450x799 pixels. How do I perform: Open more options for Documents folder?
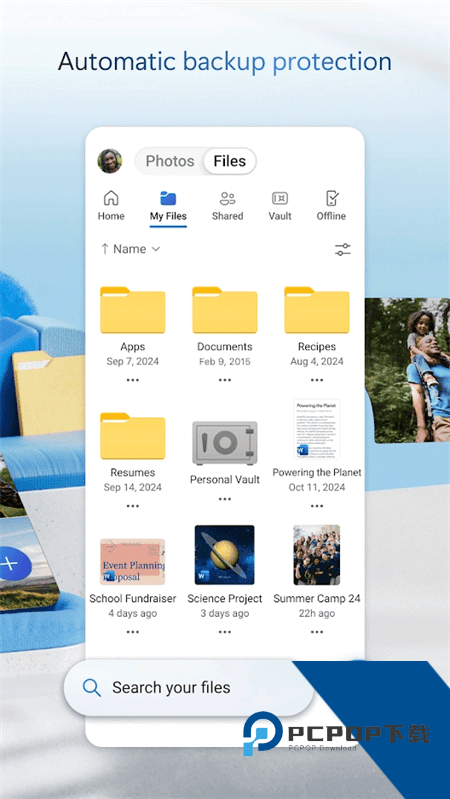(x=225, y=380)
